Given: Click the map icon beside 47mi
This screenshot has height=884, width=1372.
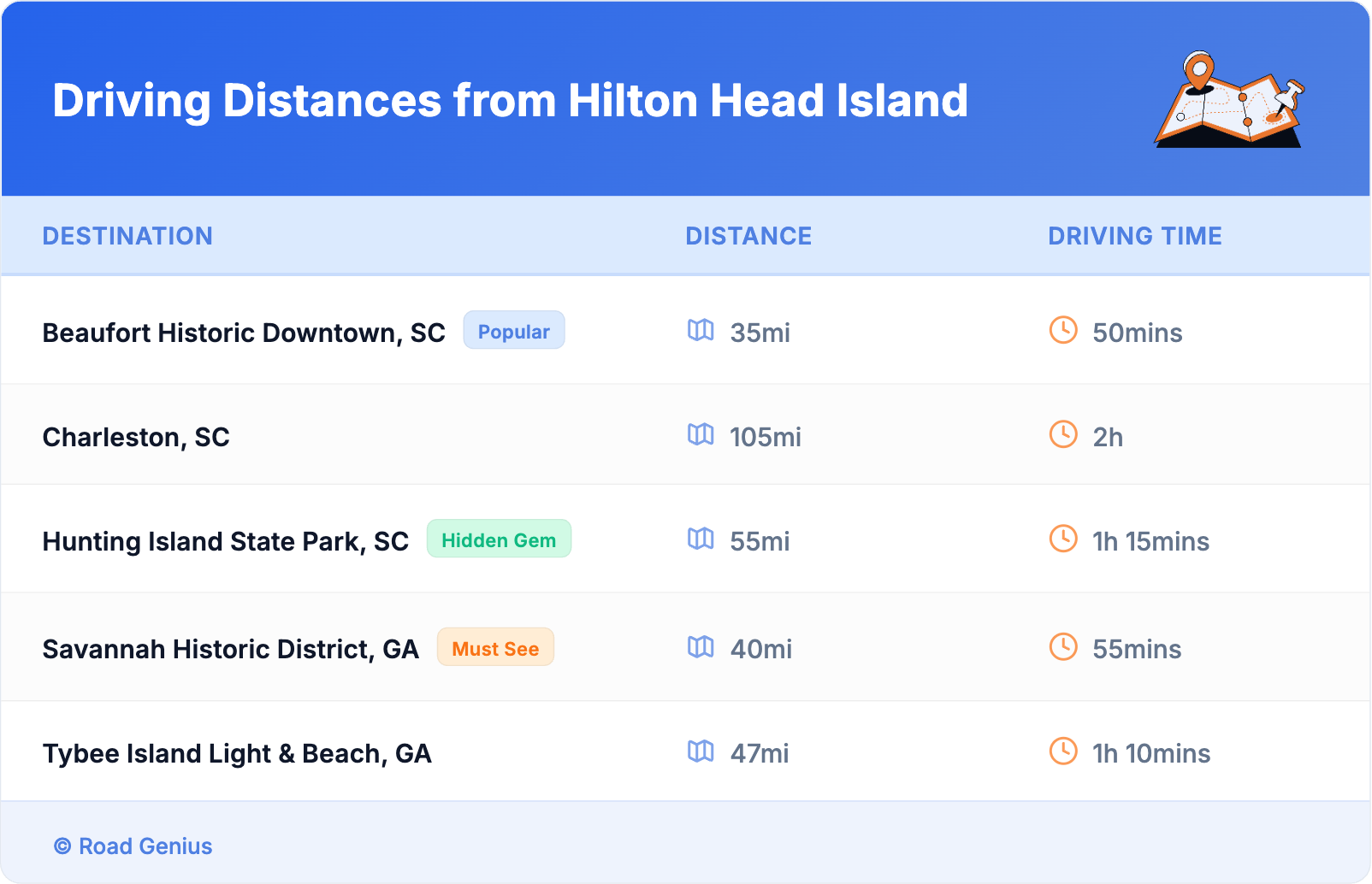Looking at the screenshot, I should (701, 751).
